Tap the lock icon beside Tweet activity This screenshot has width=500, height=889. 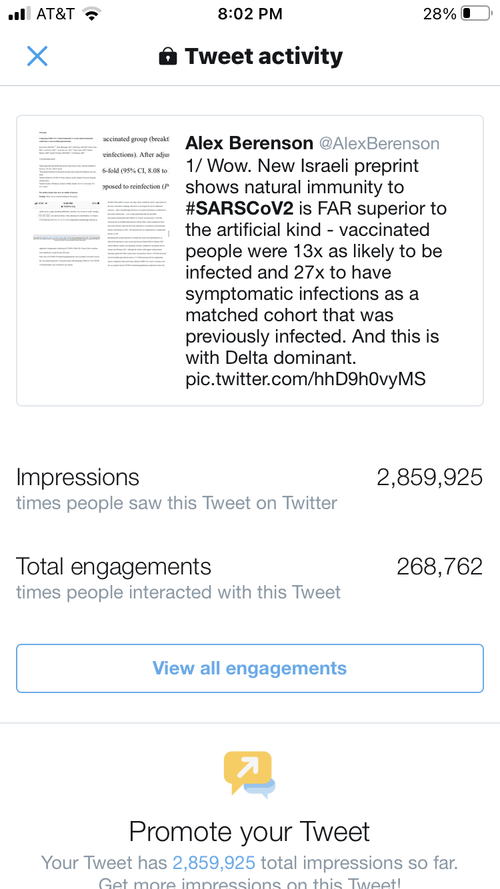coord(168,57)
